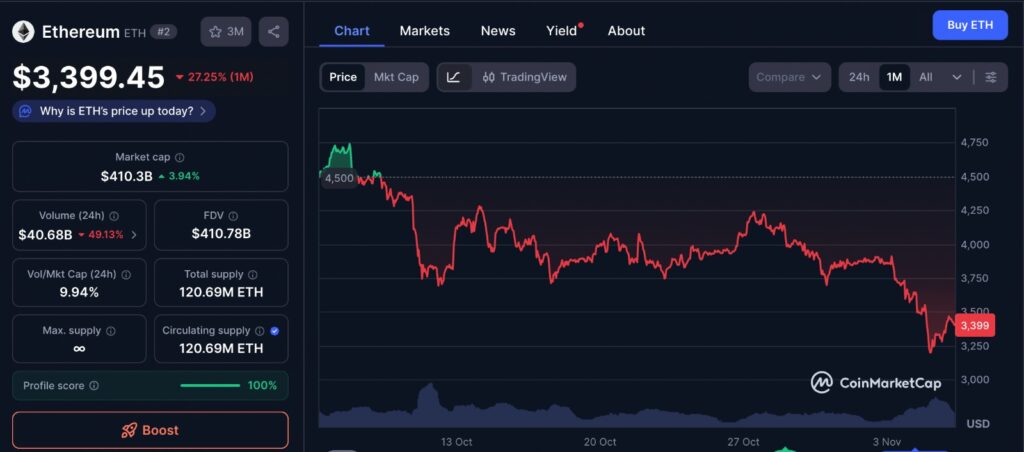1024x452 pixels.
Task: Open the Compare dropdown
Action: coord(790,77)
